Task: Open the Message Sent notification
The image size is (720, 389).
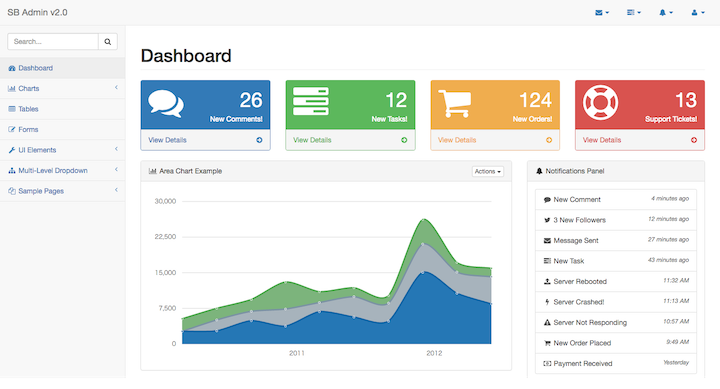Action: coord(616,241)
